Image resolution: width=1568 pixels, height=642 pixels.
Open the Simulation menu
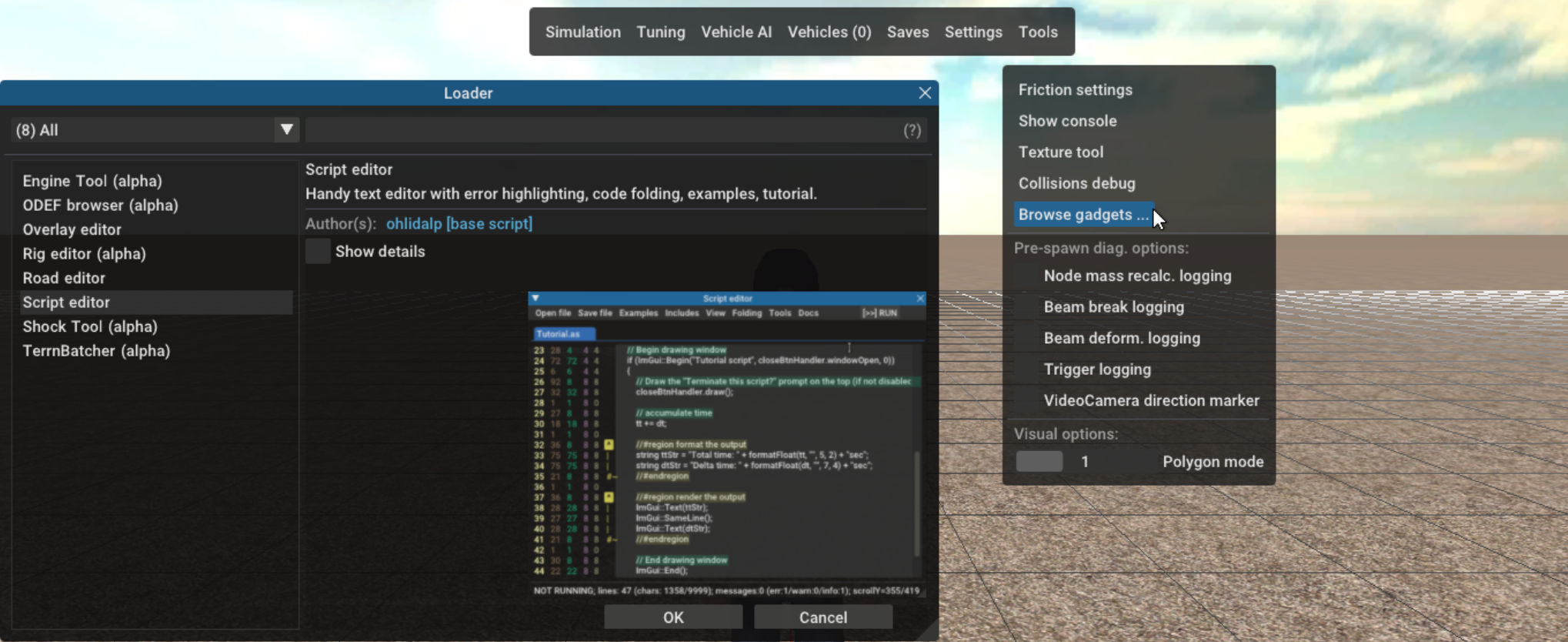582,32
